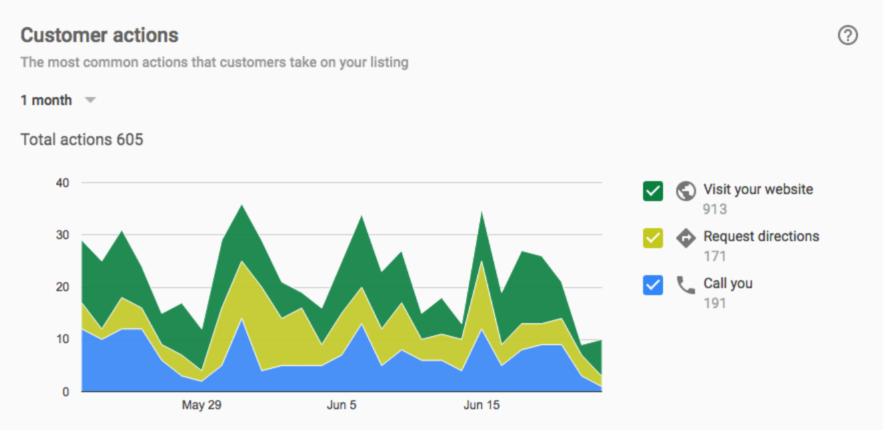Click the Customer actions heading
Screen dimensions: 883x430
(x=99, y=35)
